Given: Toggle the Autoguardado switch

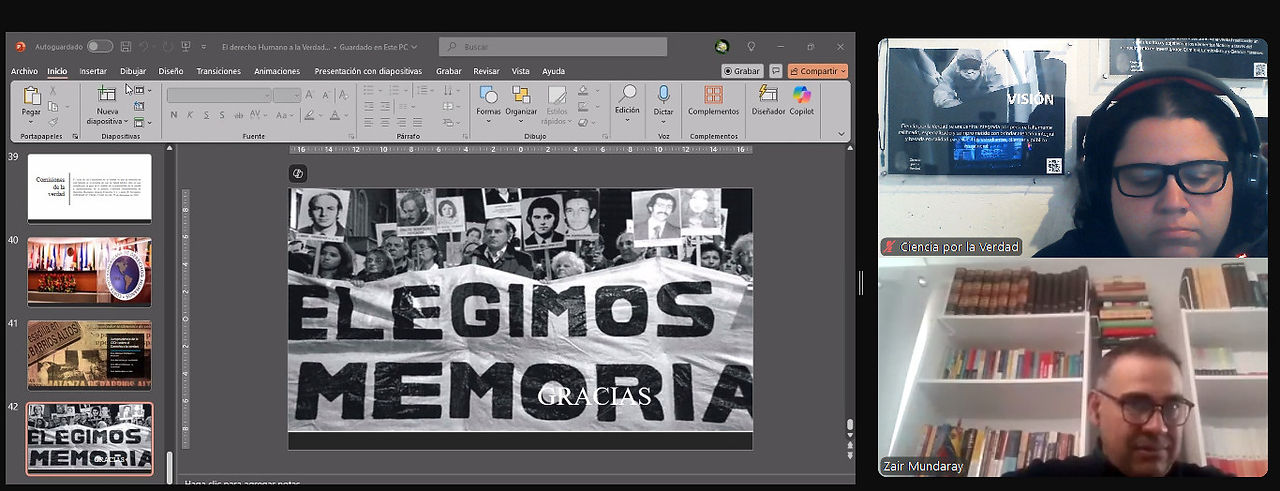Looking at the screenshot, I should tap(100, 46).
